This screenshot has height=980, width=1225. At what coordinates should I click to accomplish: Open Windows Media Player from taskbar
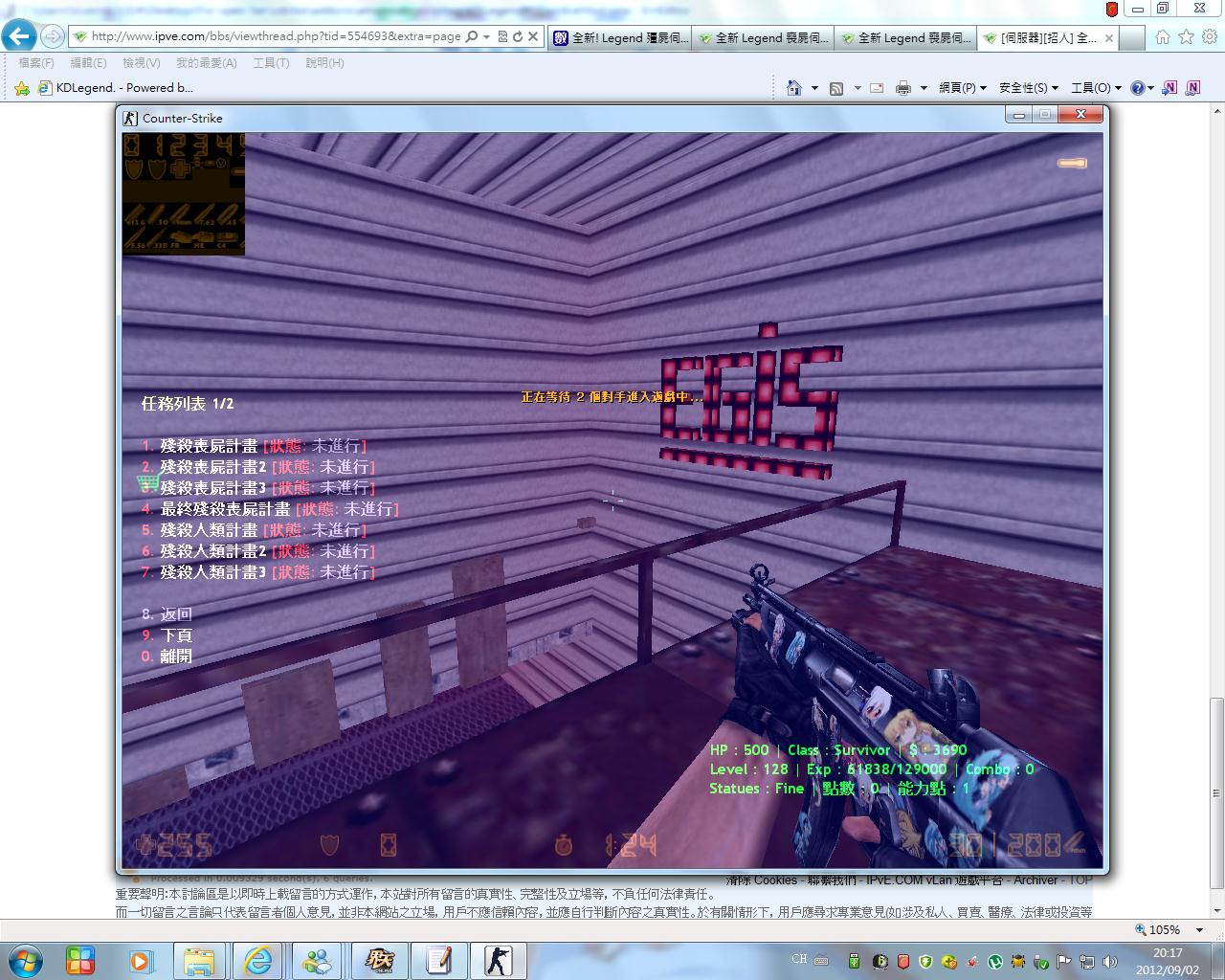pos(140,960)
